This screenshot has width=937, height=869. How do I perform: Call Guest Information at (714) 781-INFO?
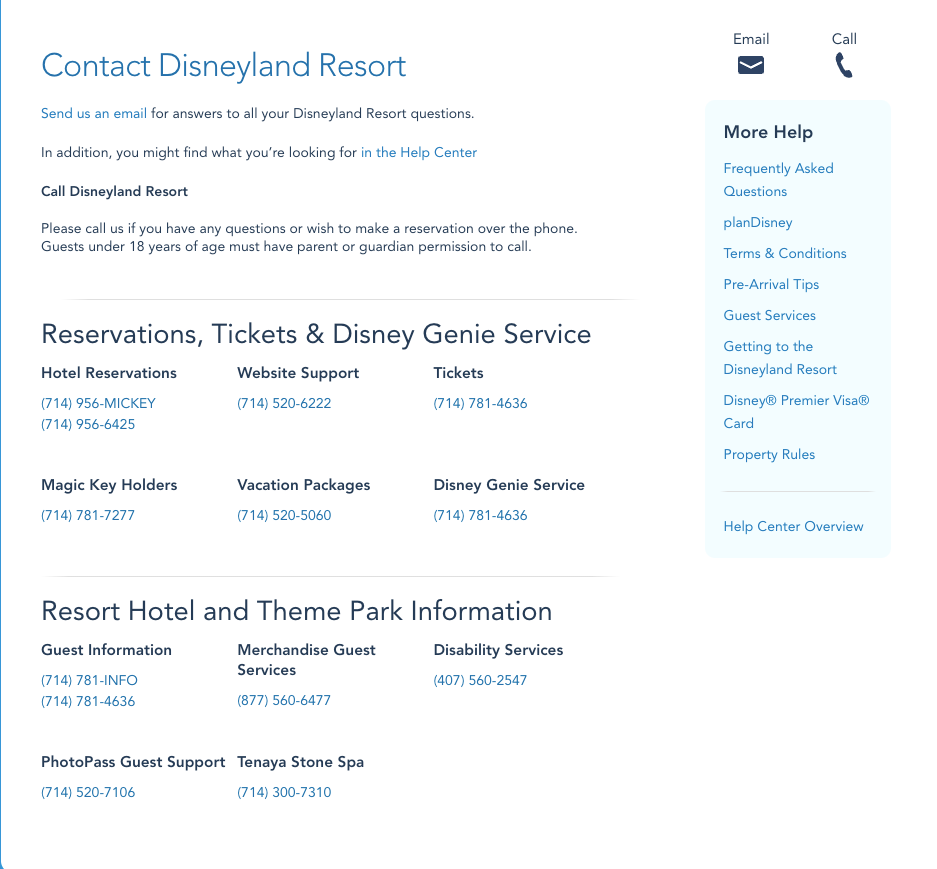(90, 680)
